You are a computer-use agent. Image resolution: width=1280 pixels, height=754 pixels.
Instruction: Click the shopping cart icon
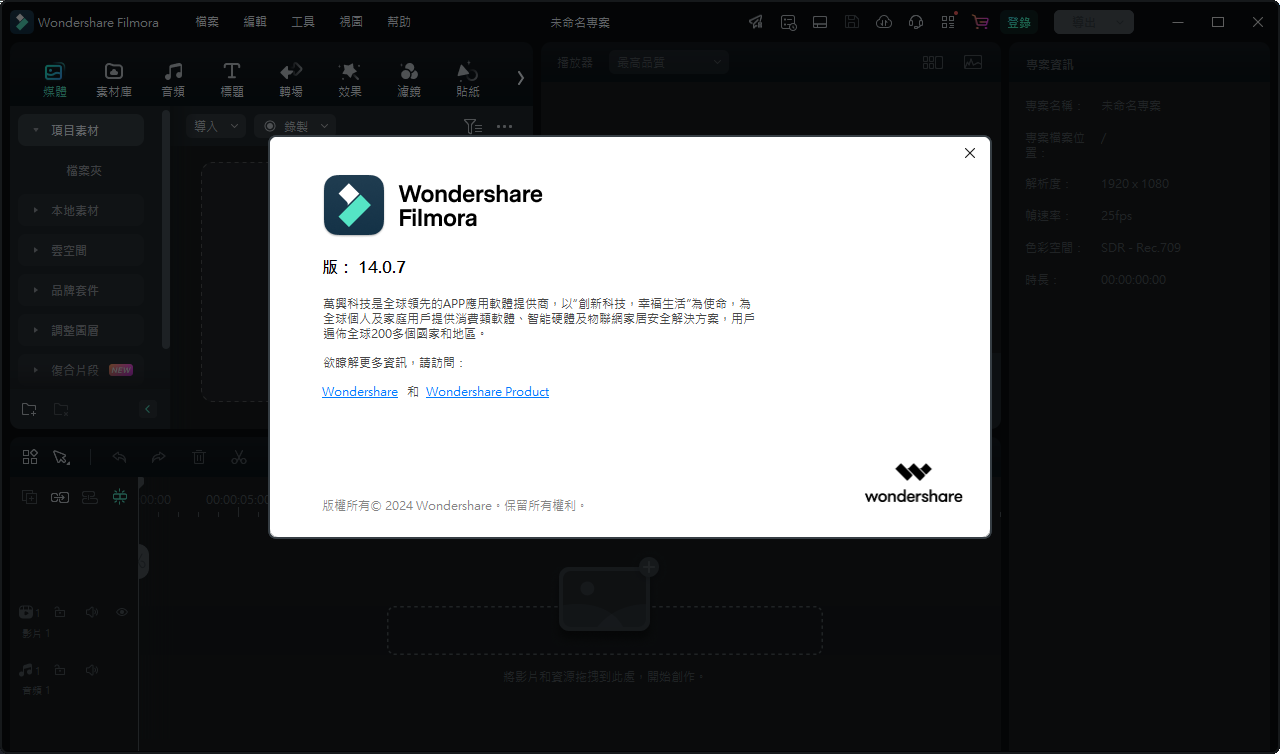point(980,22)
